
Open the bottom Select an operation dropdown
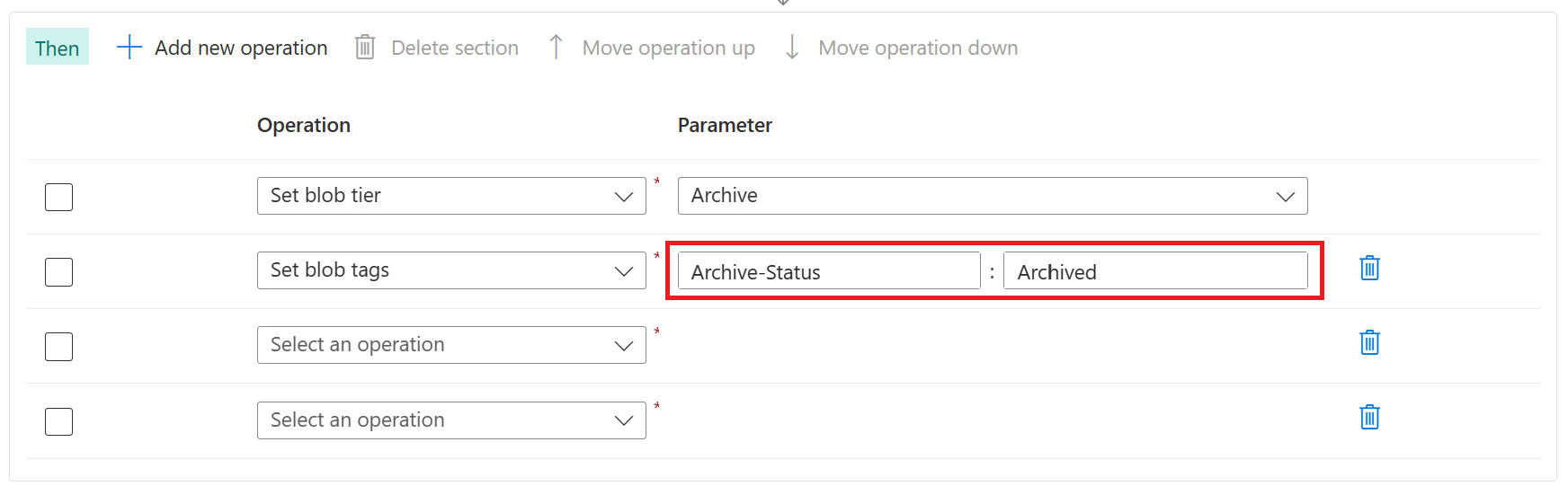click(451, 420)
